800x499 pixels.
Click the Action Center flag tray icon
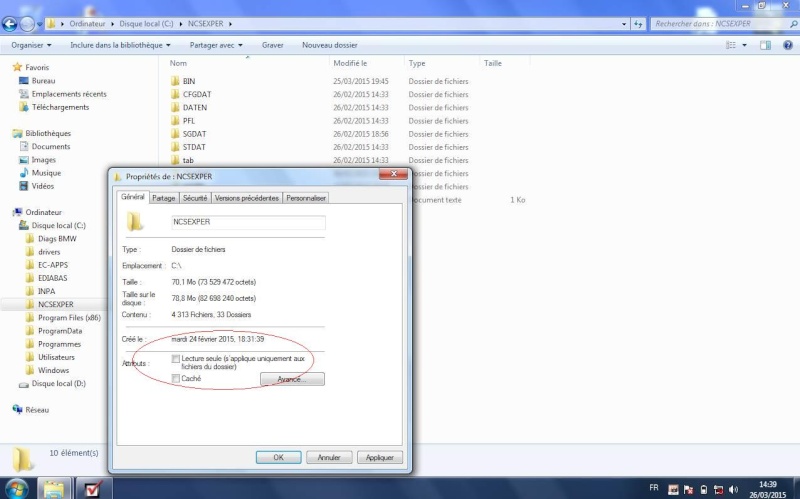[x=688, y=489]
